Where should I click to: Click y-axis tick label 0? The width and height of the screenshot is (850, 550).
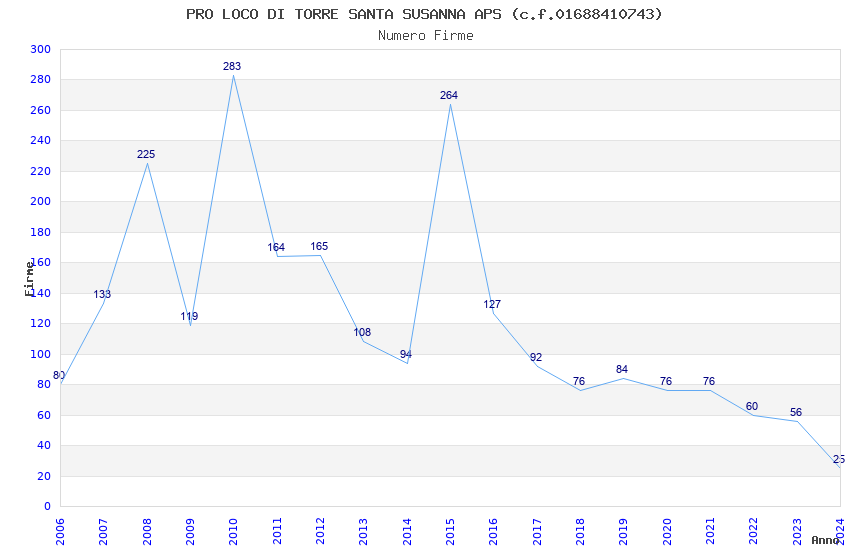pos(48,506)
